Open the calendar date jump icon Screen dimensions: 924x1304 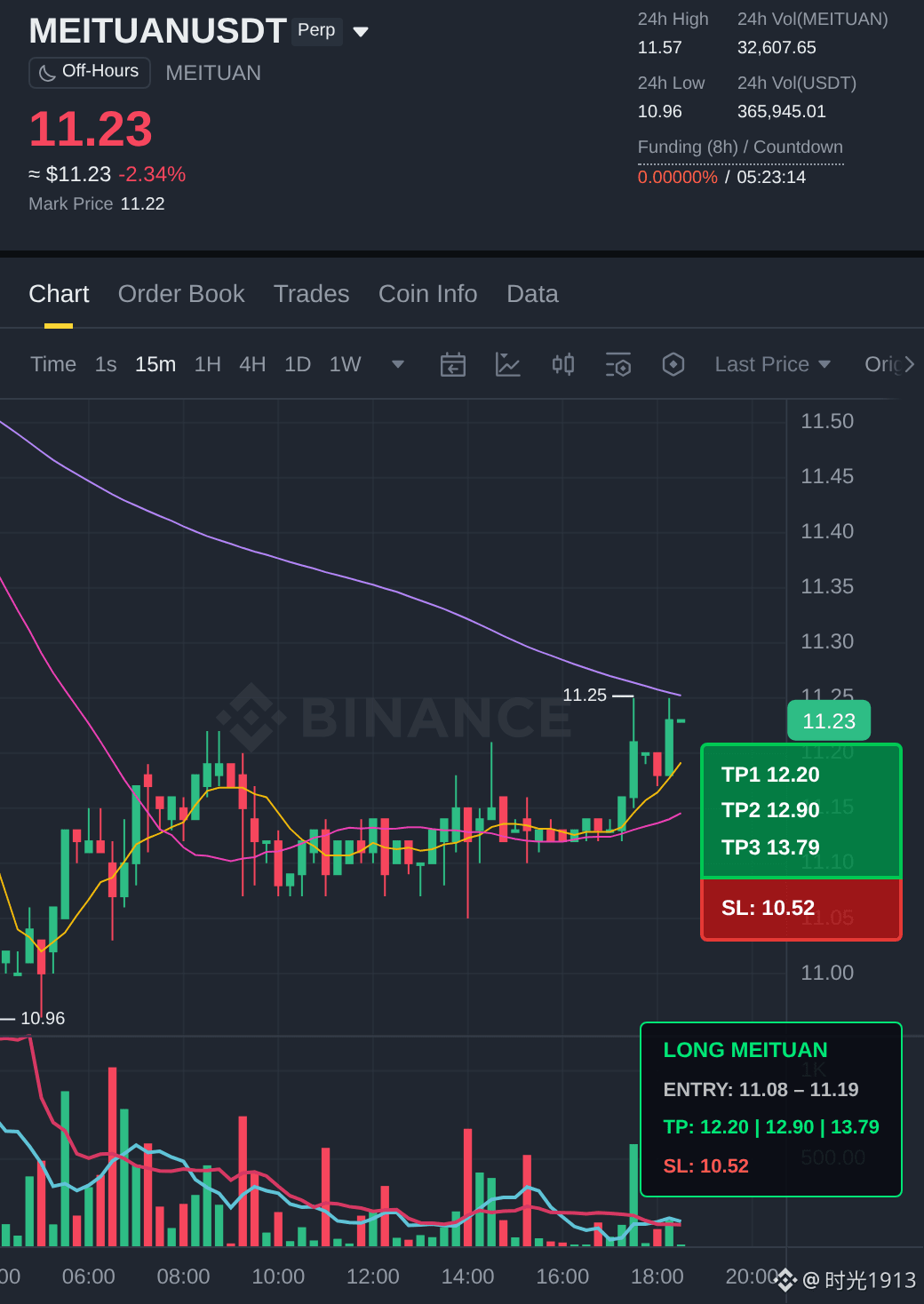coord(453,364)
